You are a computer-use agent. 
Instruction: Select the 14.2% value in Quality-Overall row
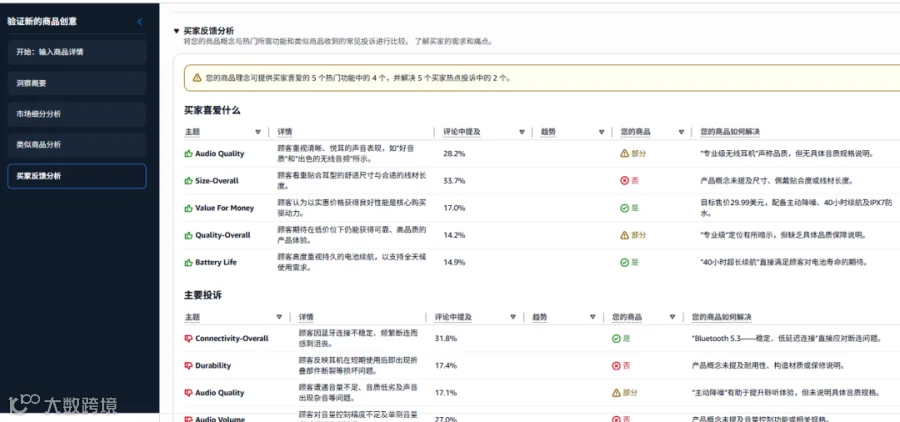454,235
